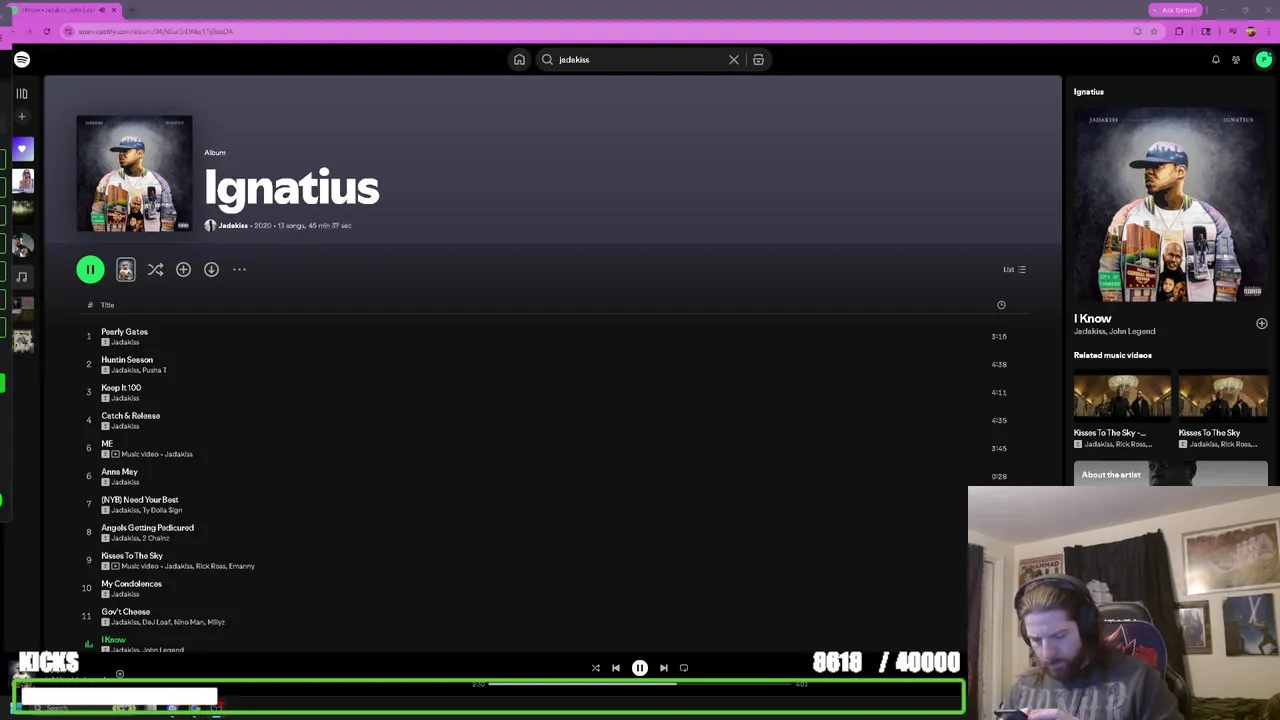Open first Kisses To The Sky video thumbnail
1280x720 pixels.
click(1122, 395)
